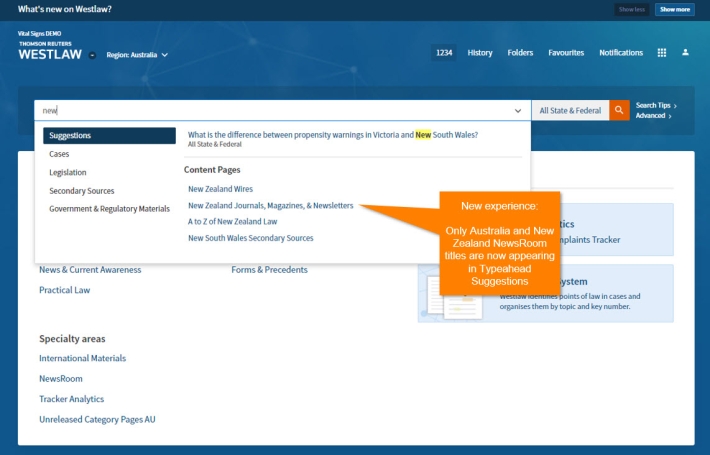The image size is (710, 455).
Task: Expand the search box history chevron
Action: click(x=518, y=110)
